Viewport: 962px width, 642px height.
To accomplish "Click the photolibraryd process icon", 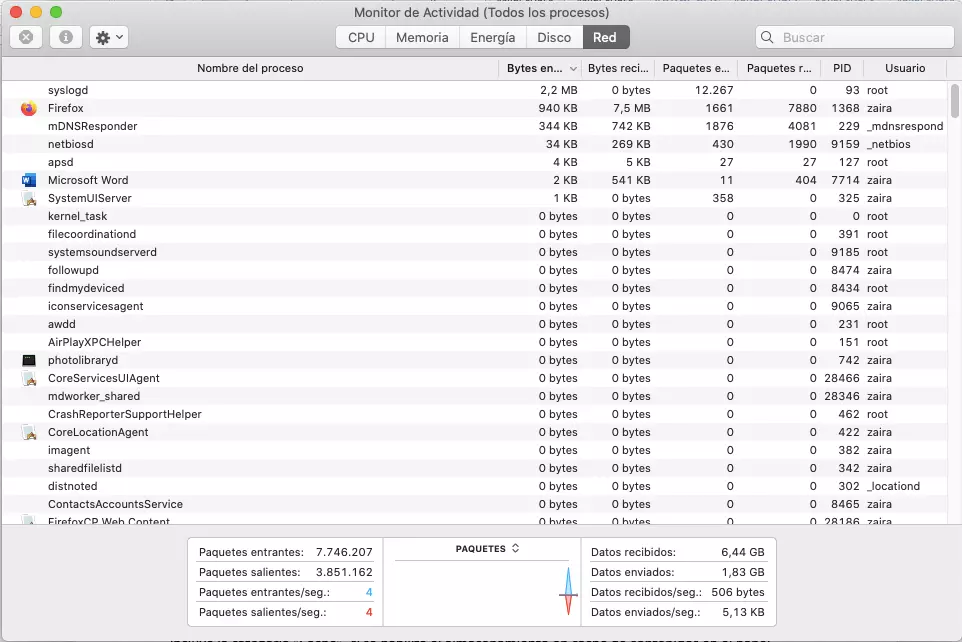I will 29,360.
